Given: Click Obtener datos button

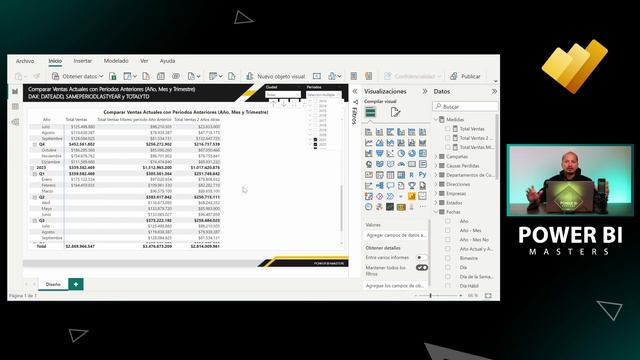Looking at the screenshot, I should 78,76.
